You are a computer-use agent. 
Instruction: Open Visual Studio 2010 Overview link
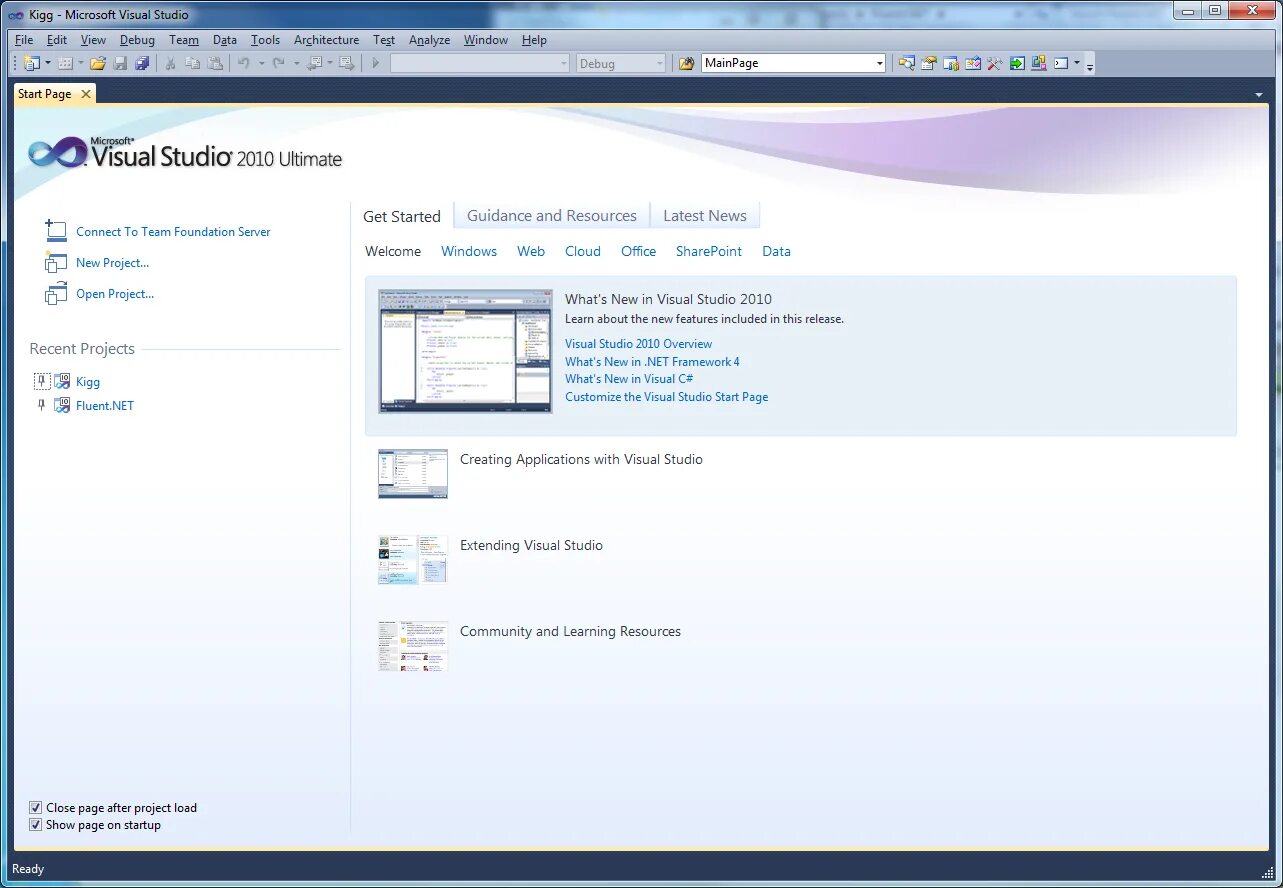(638, 344)
